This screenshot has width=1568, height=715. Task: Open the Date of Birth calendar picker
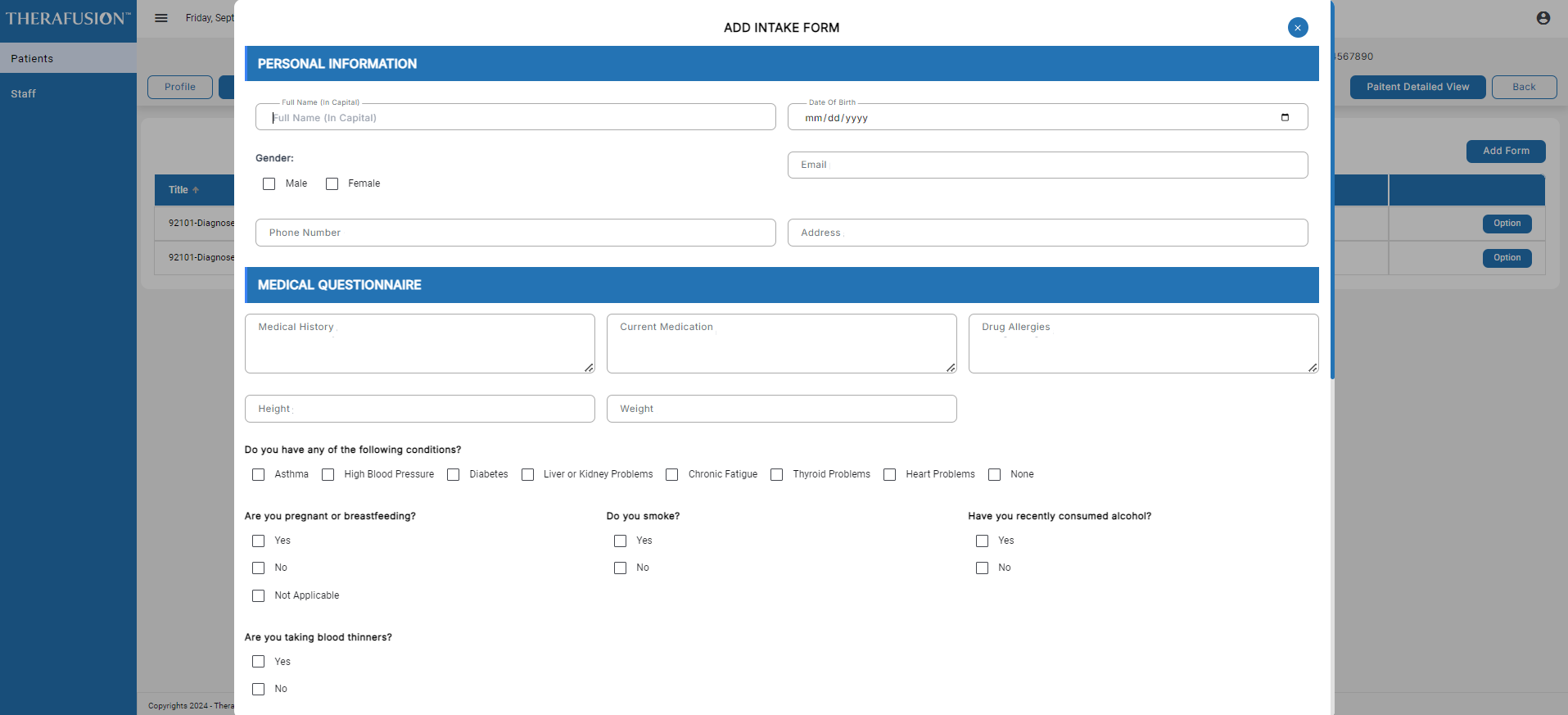(1284, 118)
